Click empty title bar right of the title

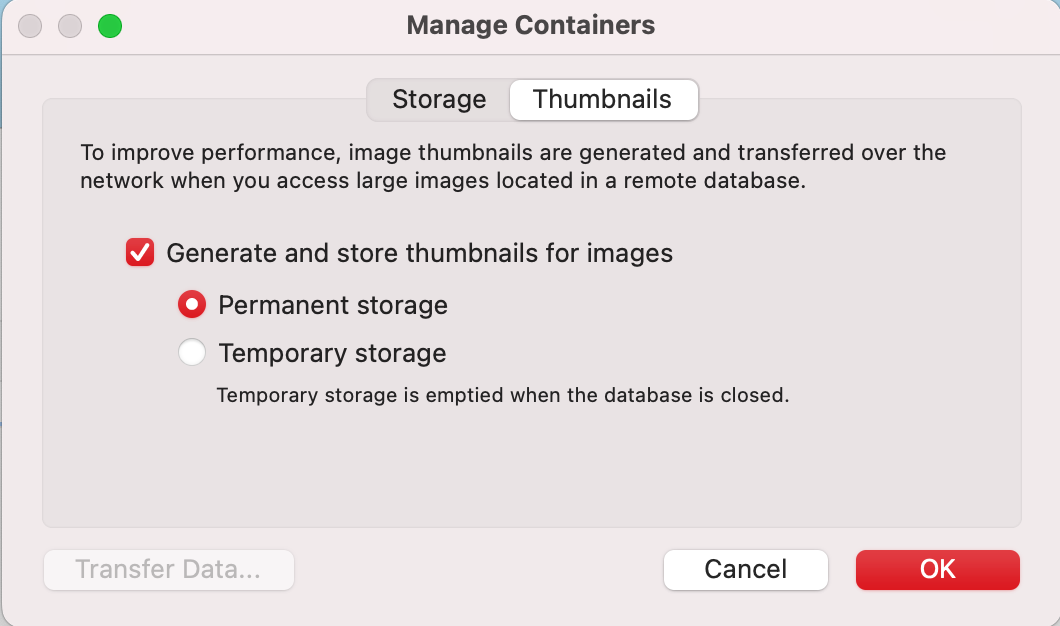(x=850, y=26)
